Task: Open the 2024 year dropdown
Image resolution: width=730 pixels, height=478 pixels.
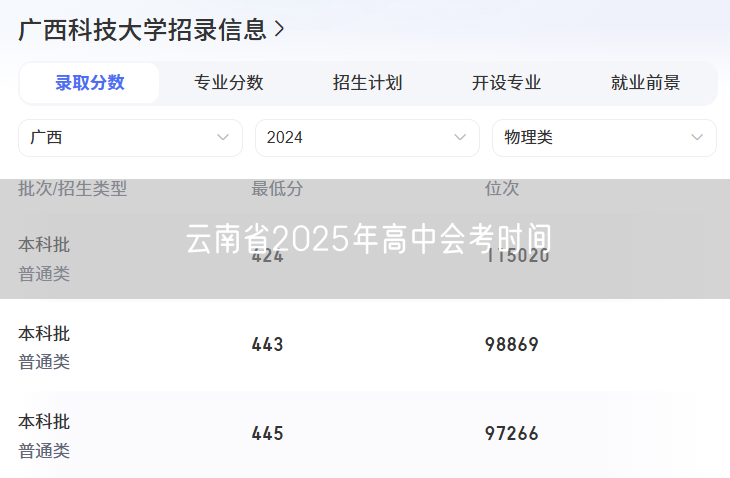Action: (367, 138)
